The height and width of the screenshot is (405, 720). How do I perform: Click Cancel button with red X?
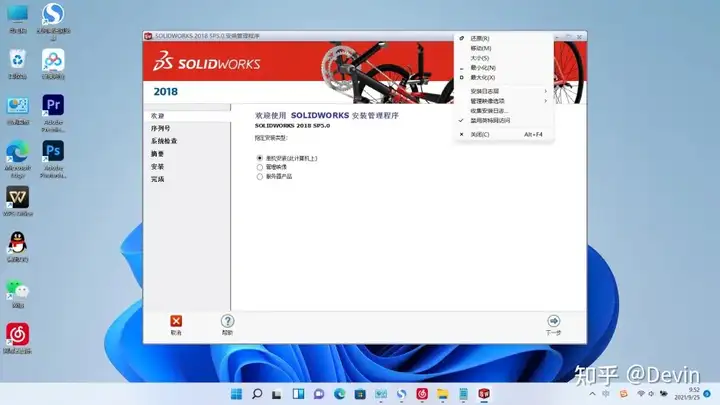(x=176, y=325)
